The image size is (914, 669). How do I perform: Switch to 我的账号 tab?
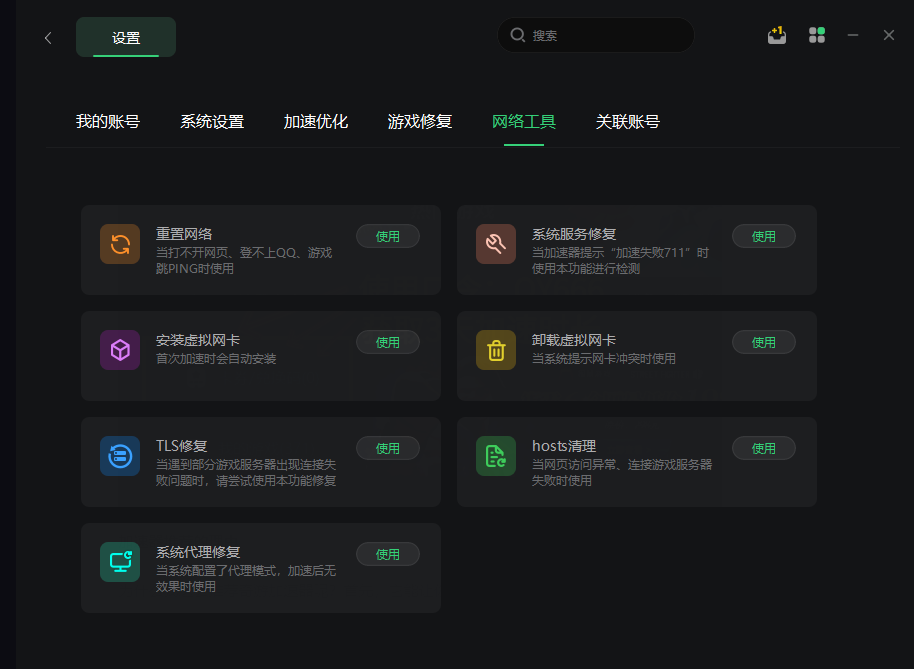point(108,122)
